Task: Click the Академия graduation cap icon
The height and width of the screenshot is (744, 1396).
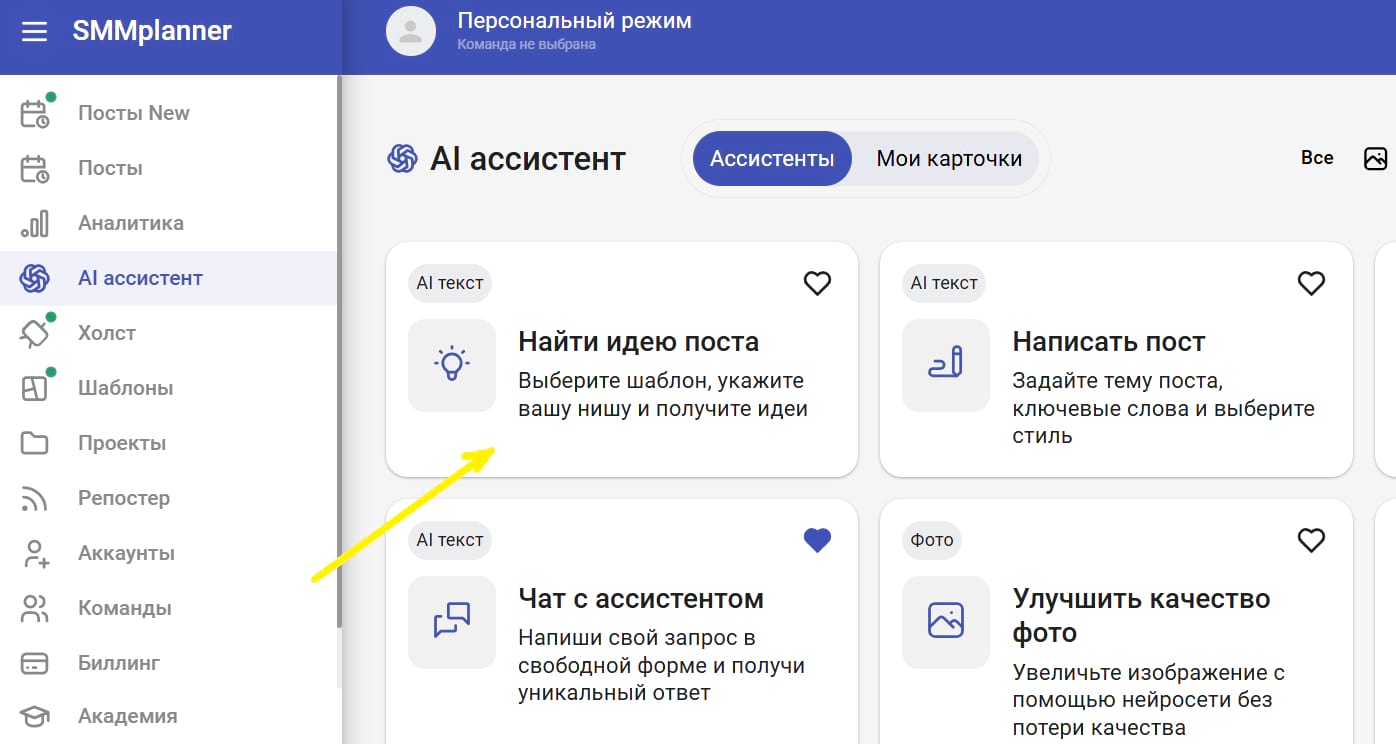Action: pos(35,716)
